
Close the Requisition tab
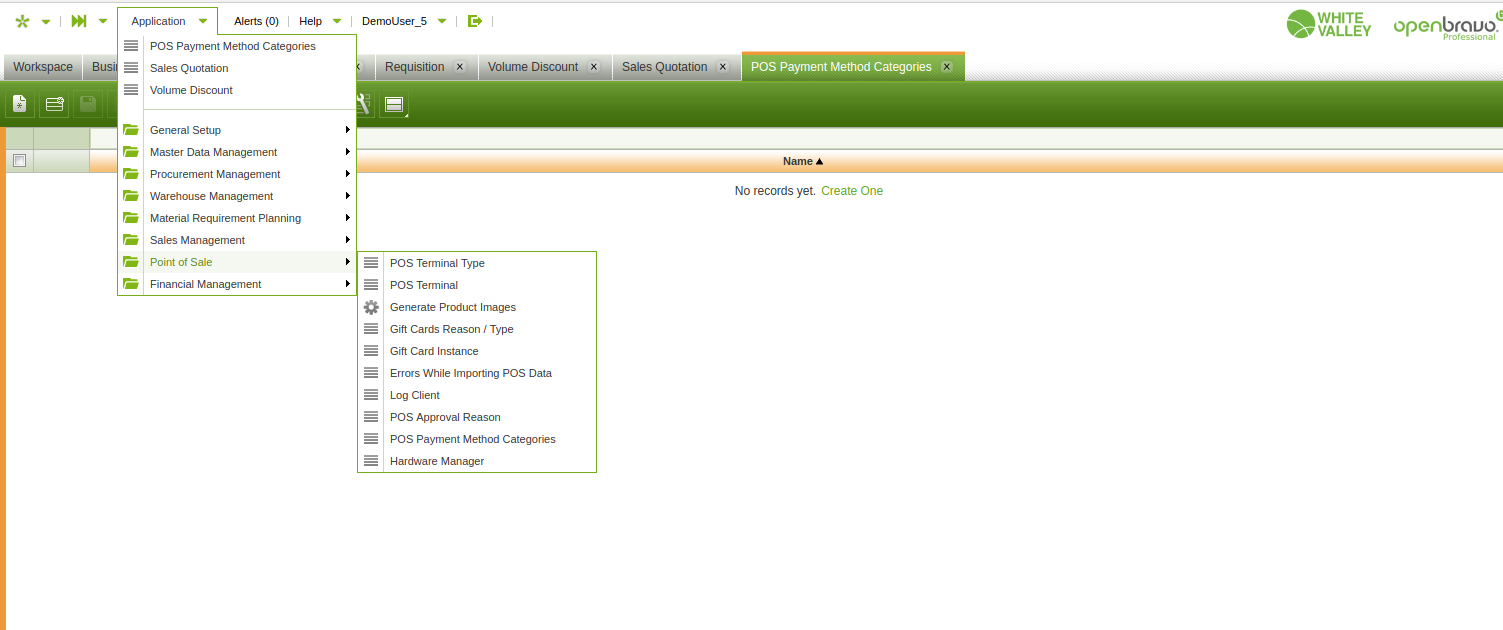click(460, 67)
